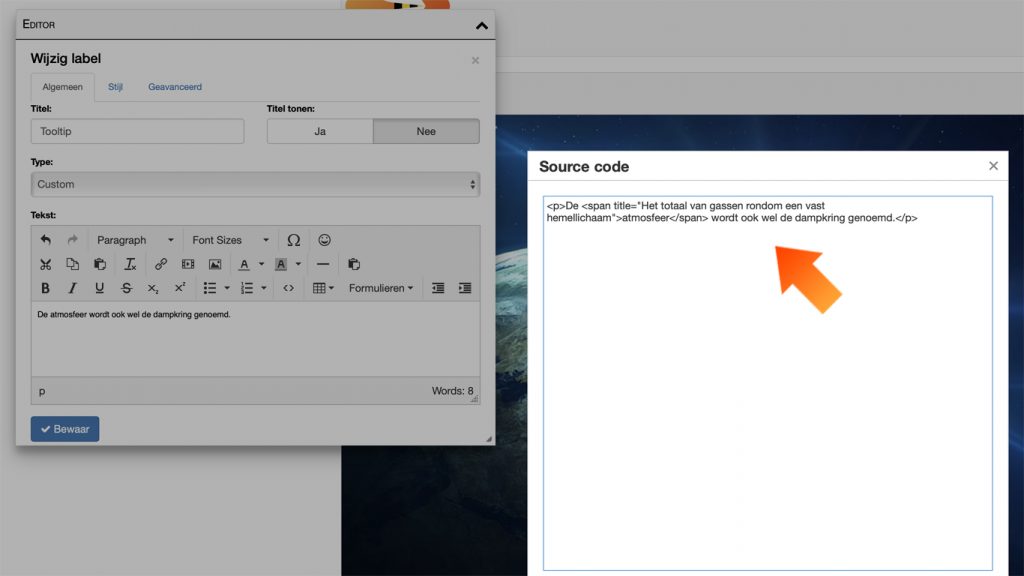Click inside the Source code textarea
Screen dimensions: 1024x576
point(767,383)
